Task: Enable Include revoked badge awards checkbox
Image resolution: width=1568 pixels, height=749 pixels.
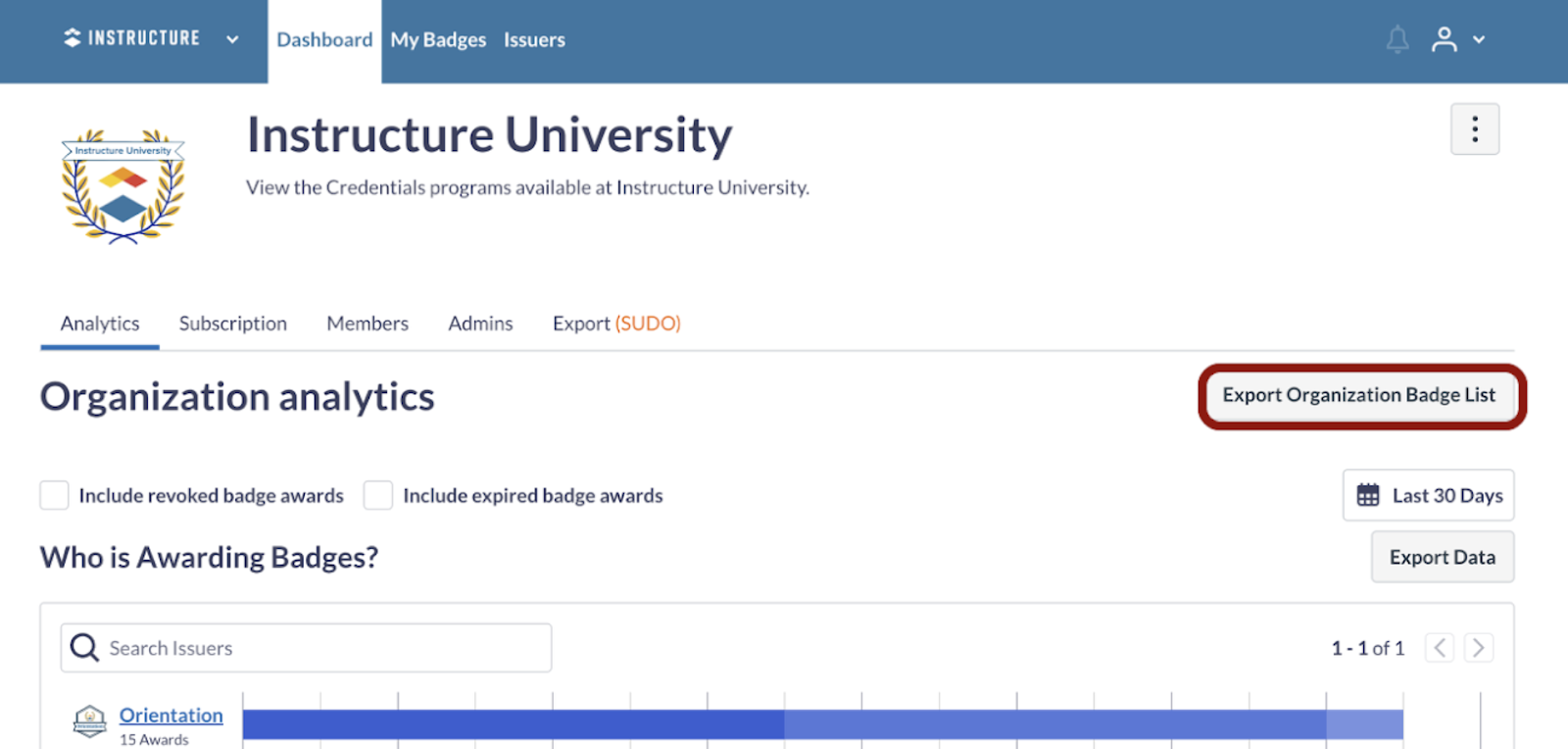Action: point(55,495)
